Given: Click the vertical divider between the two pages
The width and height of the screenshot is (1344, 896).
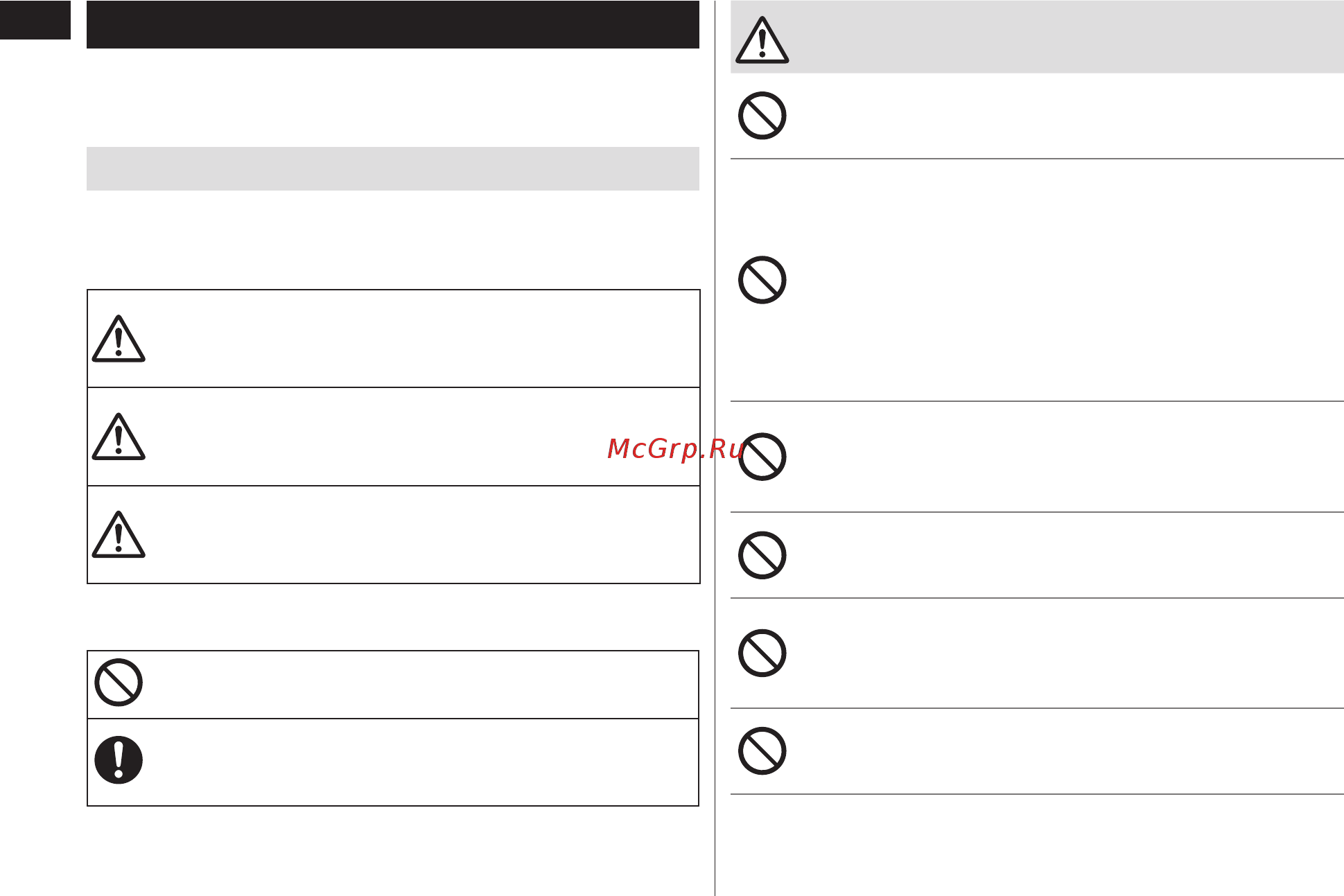Looking at the screenshot, I should point(715,448).
